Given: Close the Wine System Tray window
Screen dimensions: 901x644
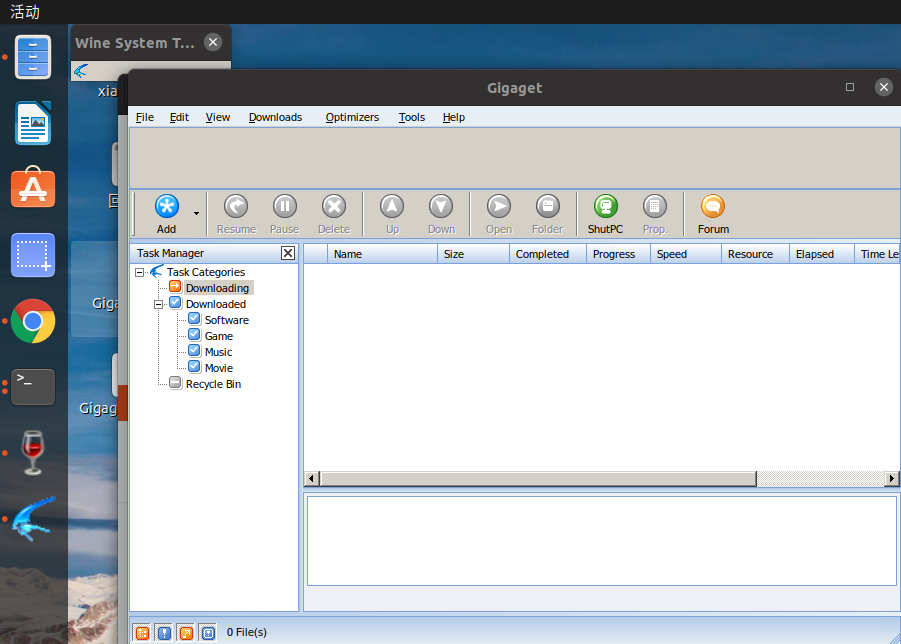Looking at the screenshot, I should [213, 42].
